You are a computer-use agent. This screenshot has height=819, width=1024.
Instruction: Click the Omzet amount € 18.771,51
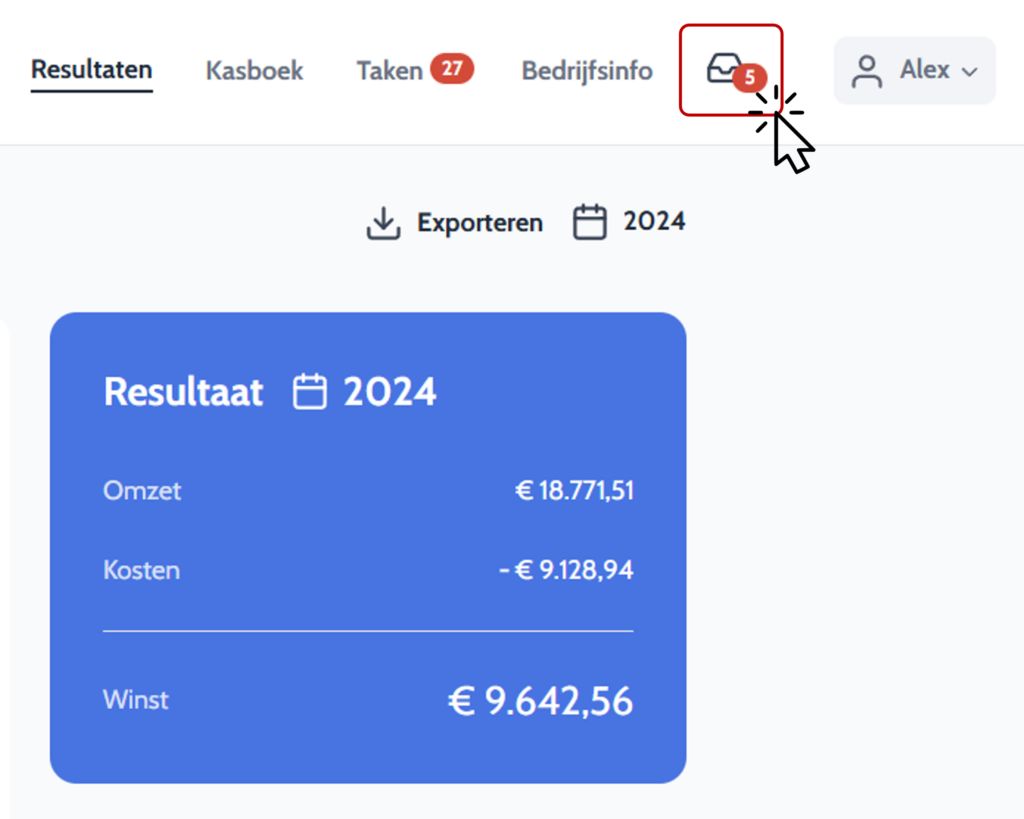pyautogui.click(x=575, y=490)
